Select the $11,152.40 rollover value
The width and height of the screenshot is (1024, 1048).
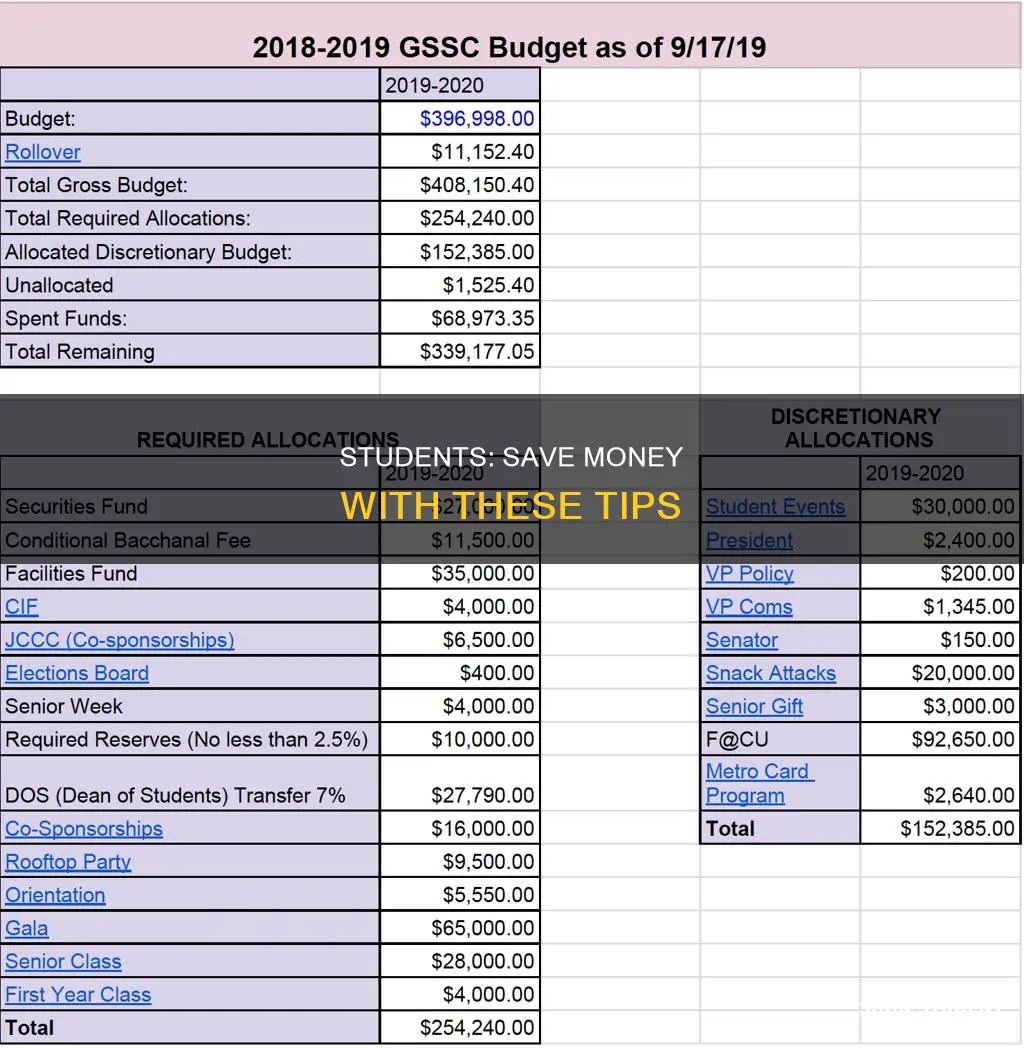(x=460, y=152)
